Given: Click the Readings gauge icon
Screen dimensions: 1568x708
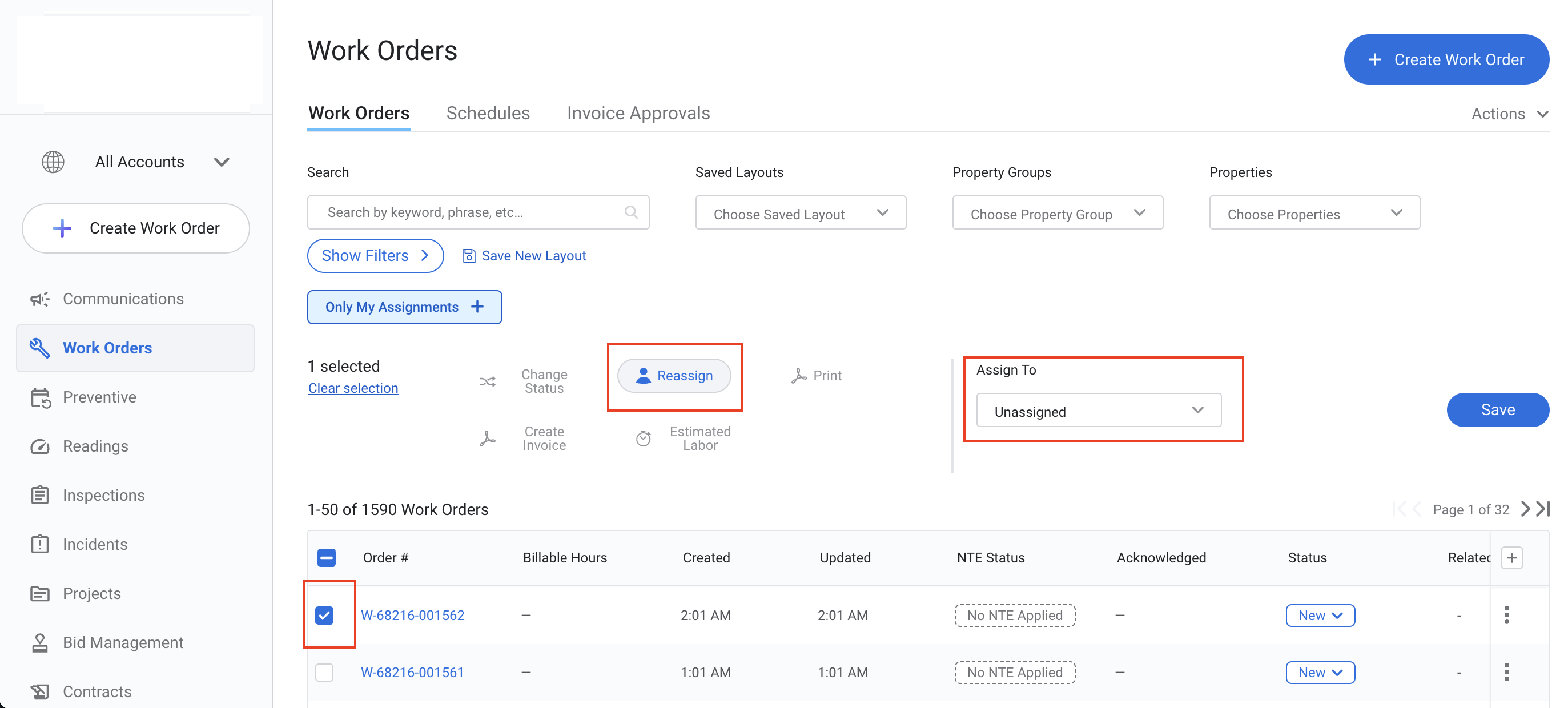Looking at the screenshot, I should [40, 446].
